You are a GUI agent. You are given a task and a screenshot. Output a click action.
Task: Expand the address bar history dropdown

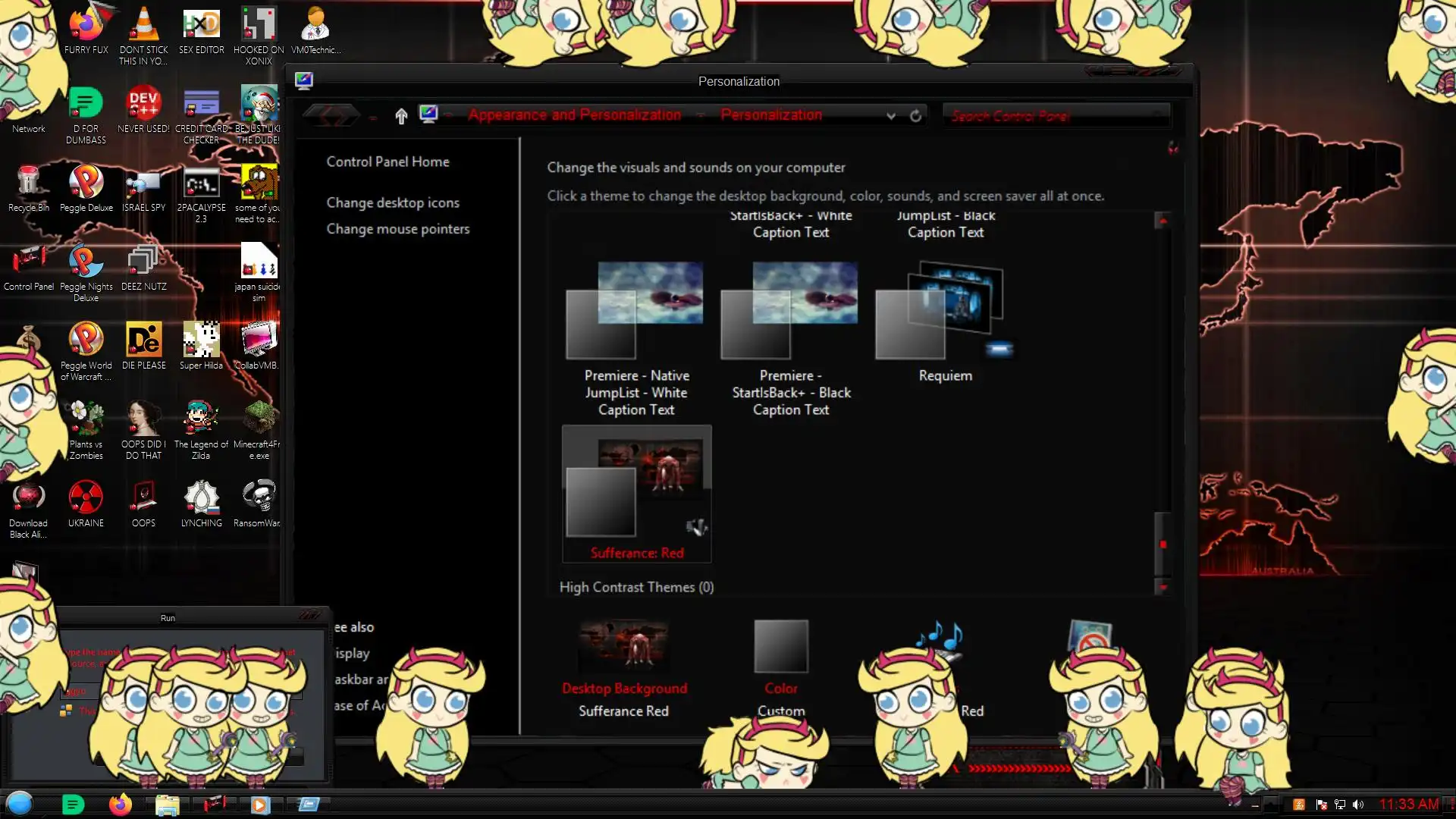coord(891,115)
